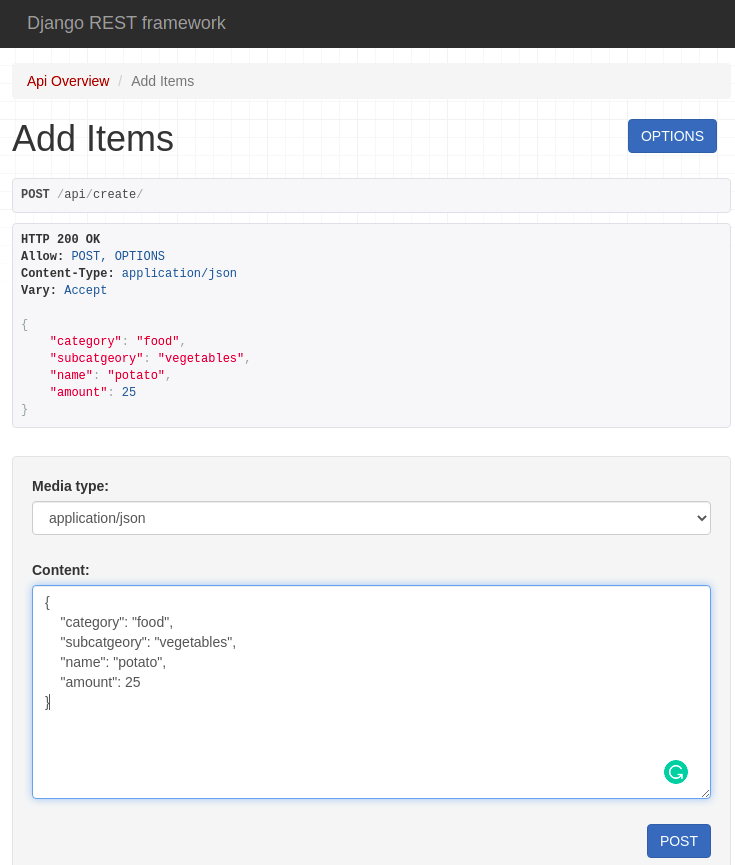735x865 pixels.
Task: Navigate to Api Overview breadcrumb
Action: [x=68, y=81]
